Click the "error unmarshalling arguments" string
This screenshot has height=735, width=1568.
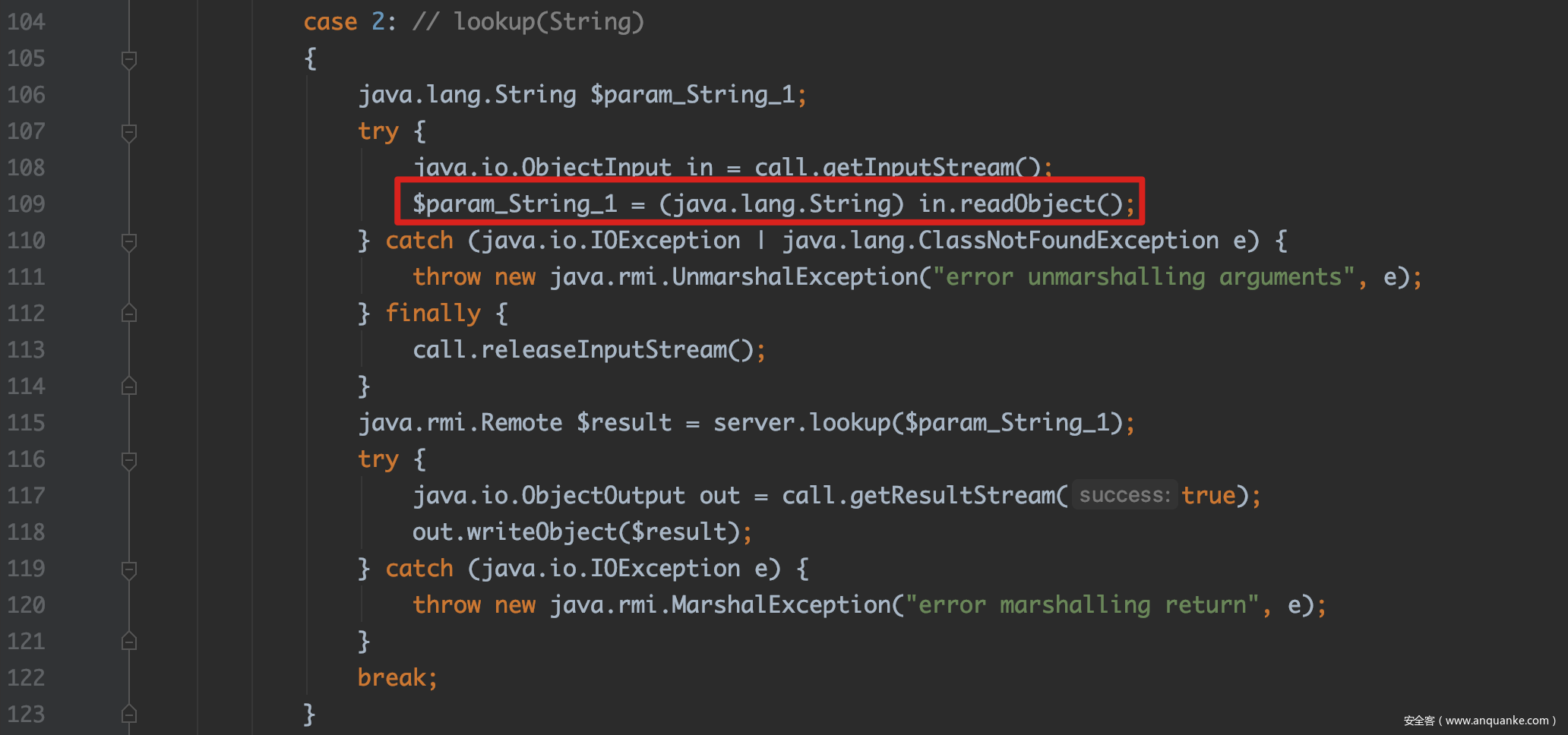(1144, 277)
